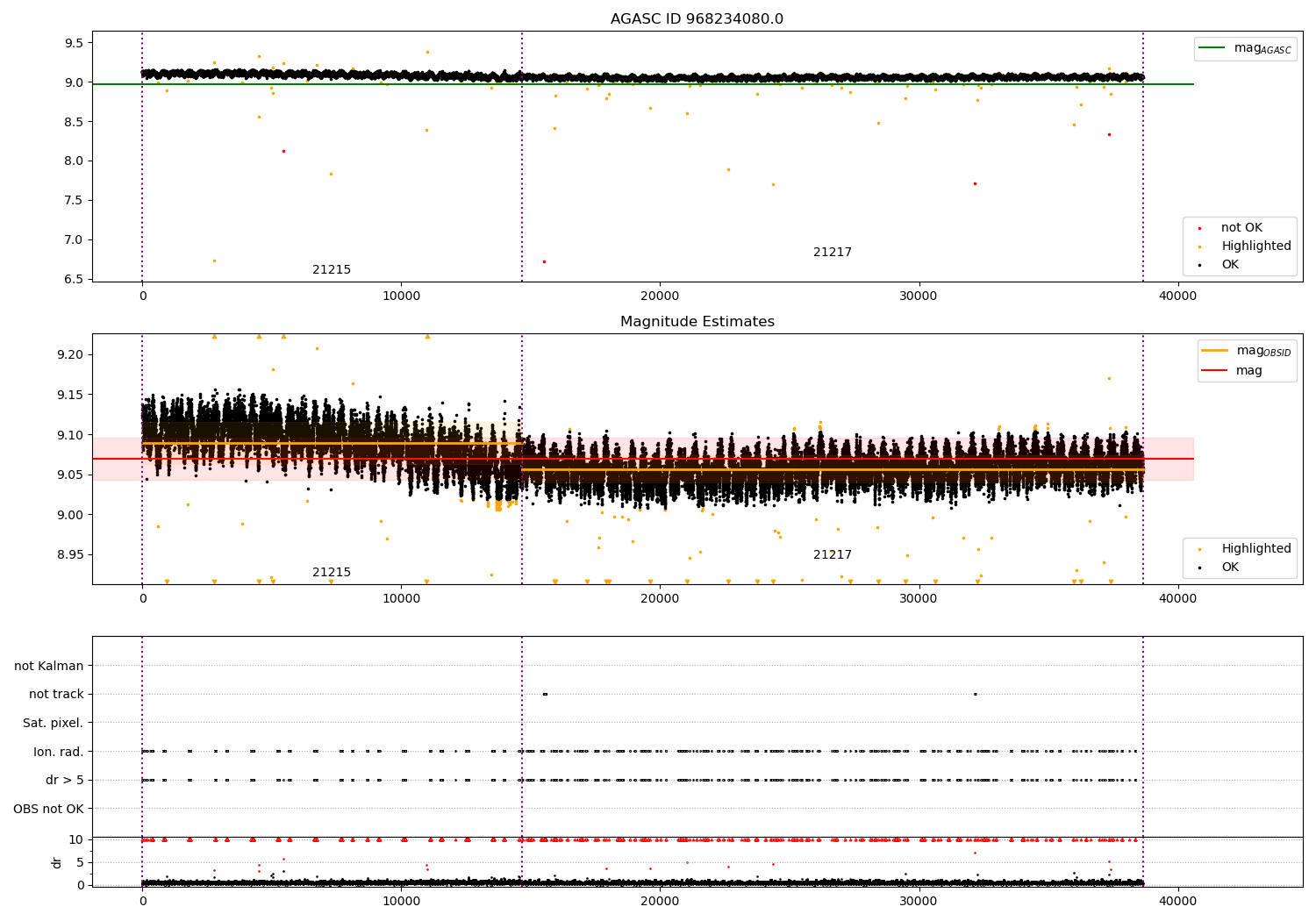Click the 'not track' marker just after 15000
Screen dimensions: 1316x921
pyautogui.click(x=545, y=695)
